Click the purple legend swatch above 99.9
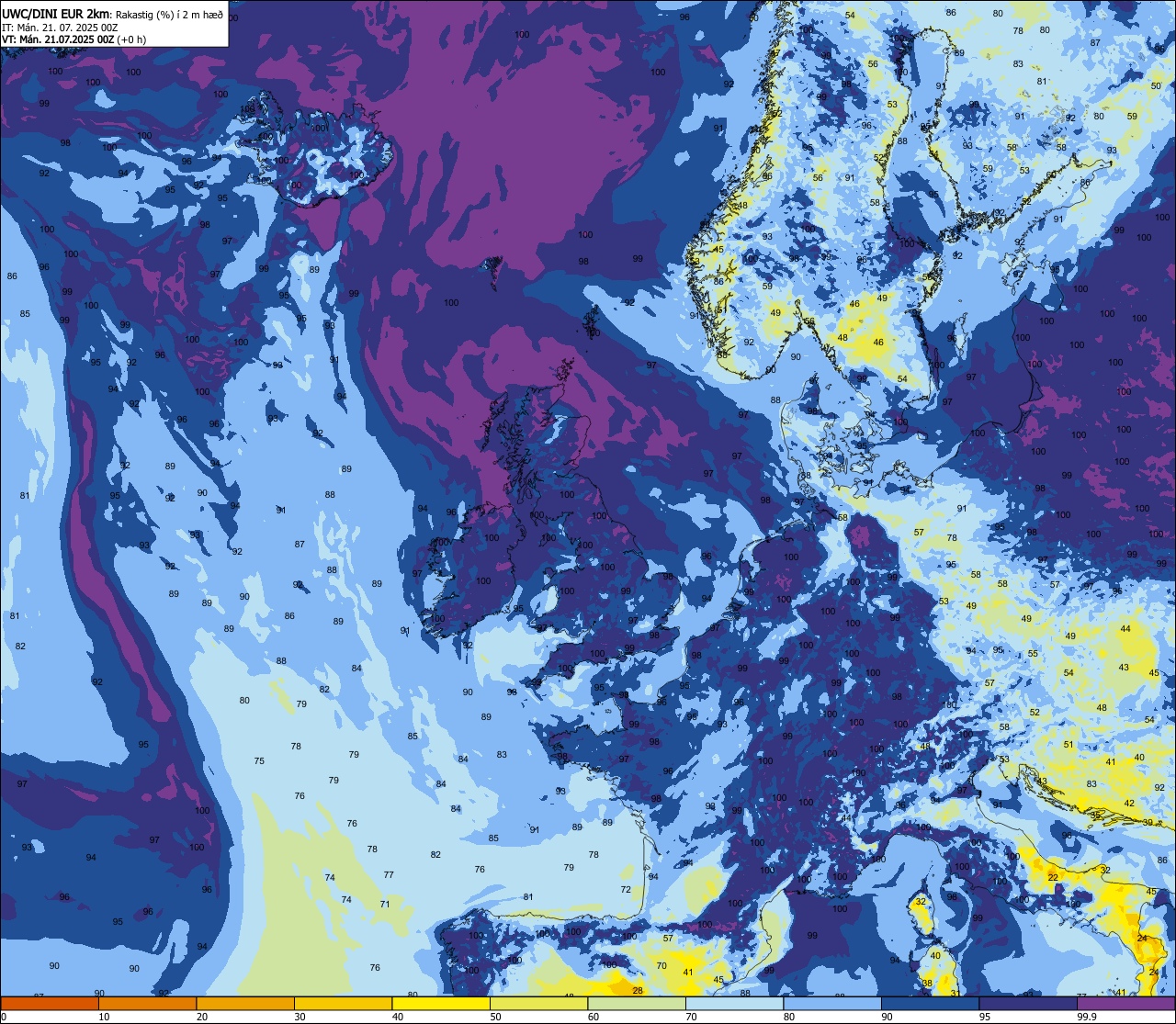The width and height of the screenshot is (1176, 1024). pos(1125,1003)
